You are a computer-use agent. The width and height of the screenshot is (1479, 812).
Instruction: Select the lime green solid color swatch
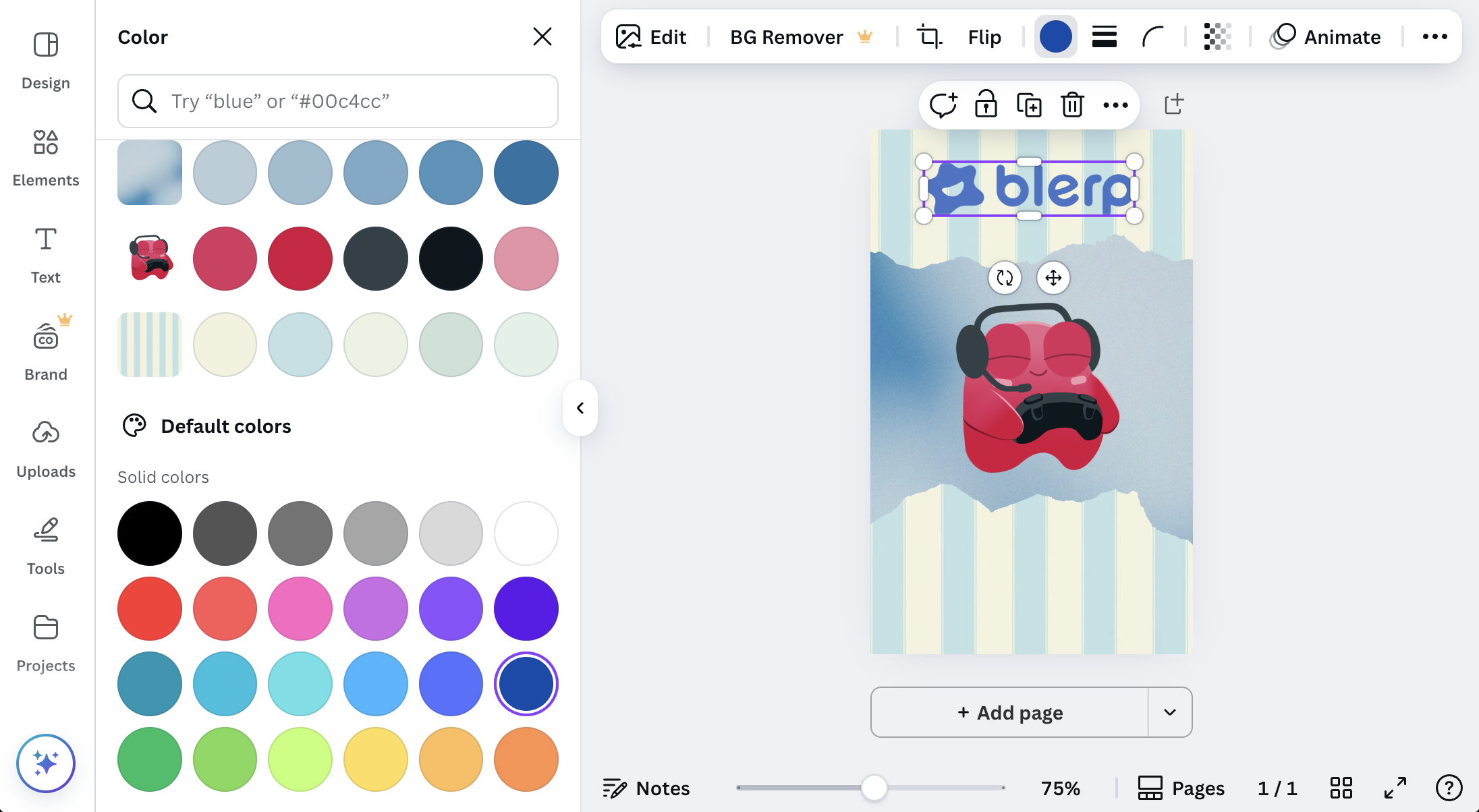coord(300,759)
